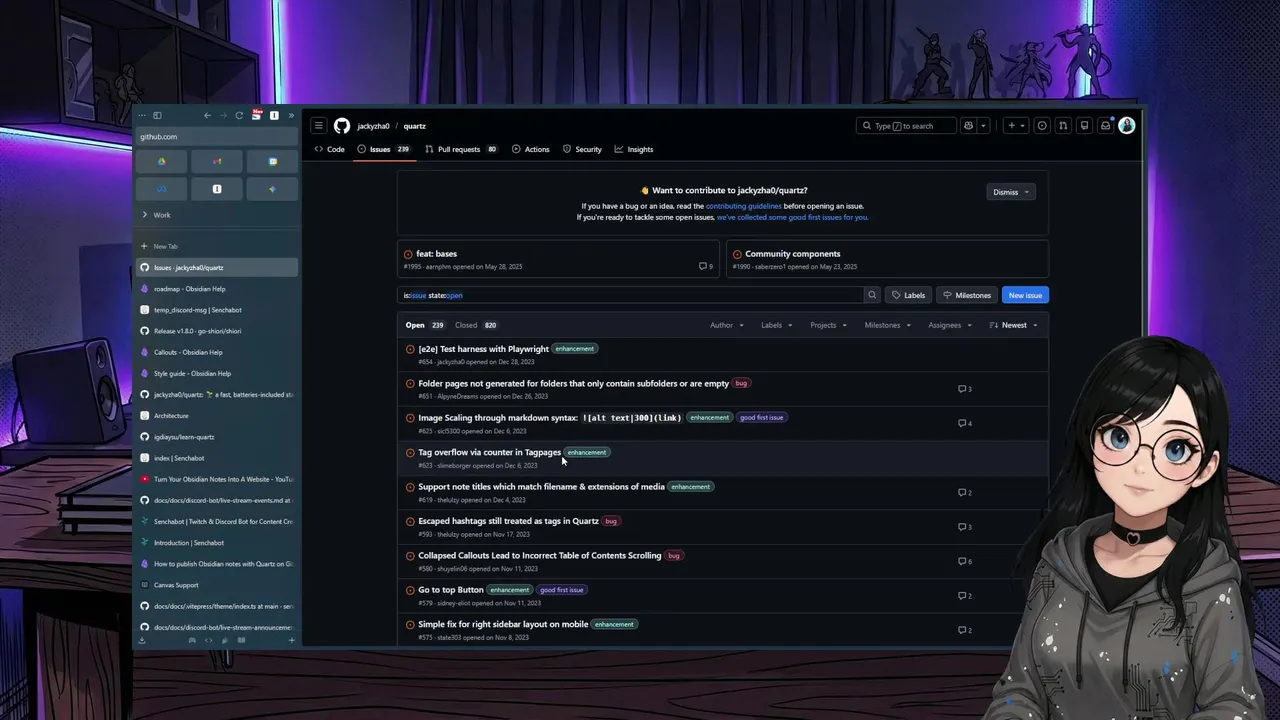Open Gemini sparkle pinned tile

(272, 188)
